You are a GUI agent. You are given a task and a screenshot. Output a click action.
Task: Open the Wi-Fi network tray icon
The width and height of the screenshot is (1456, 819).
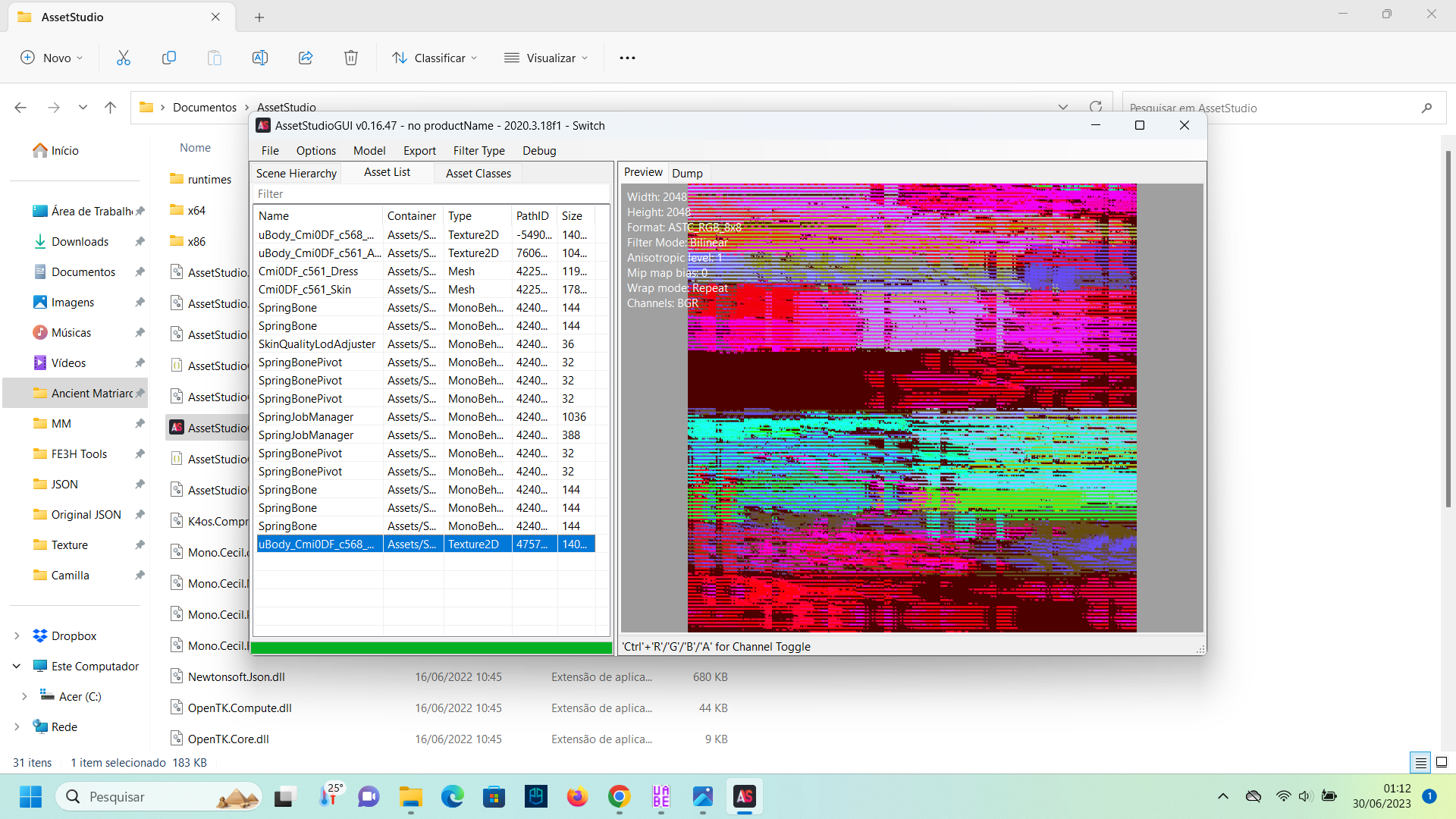pos(1283,796)
